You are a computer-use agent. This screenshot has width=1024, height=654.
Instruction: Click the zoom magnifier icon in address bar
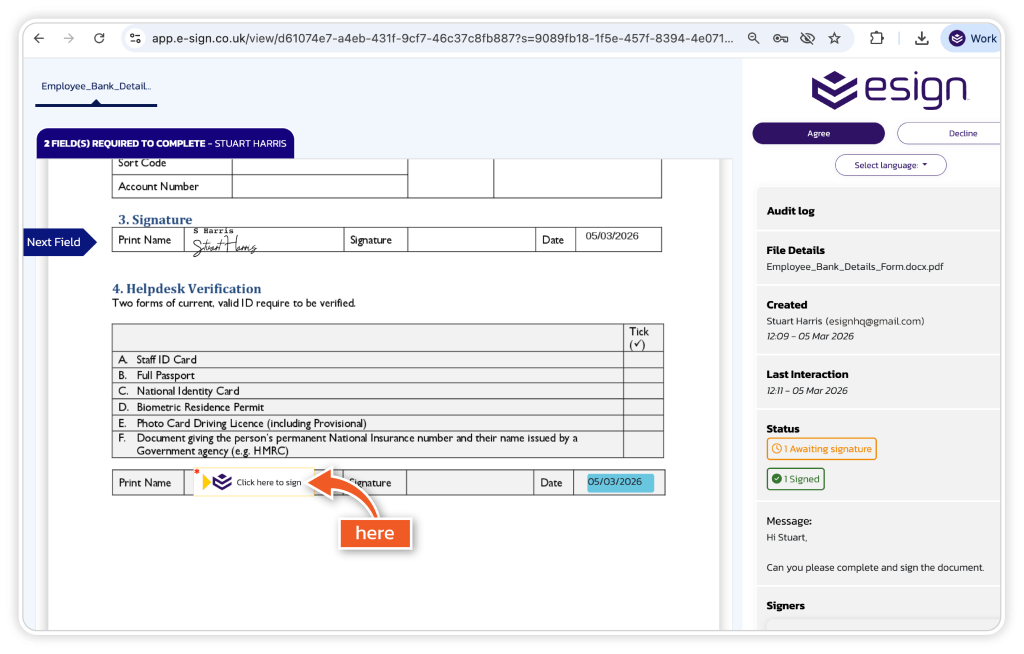click(754, 38)
